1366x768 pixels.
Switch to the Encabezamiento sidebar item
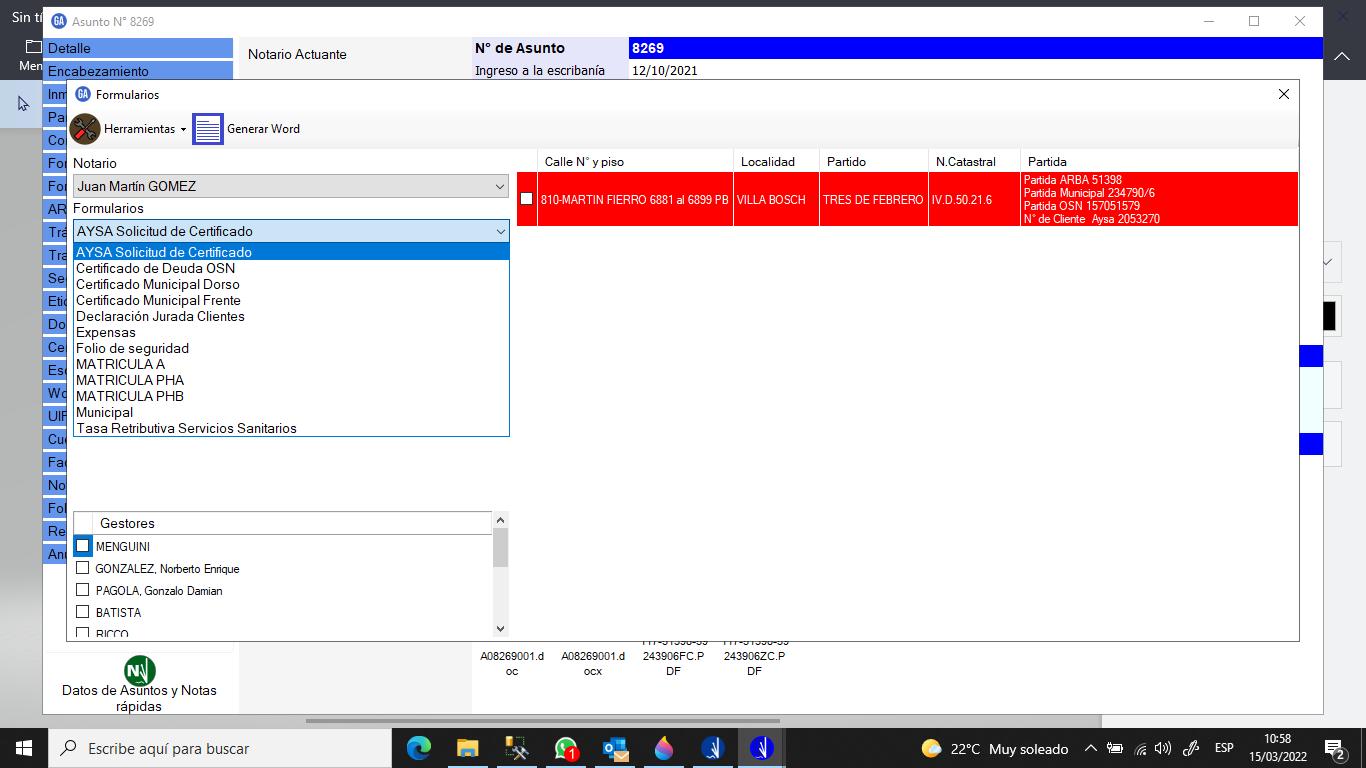(x=98, y=71)
